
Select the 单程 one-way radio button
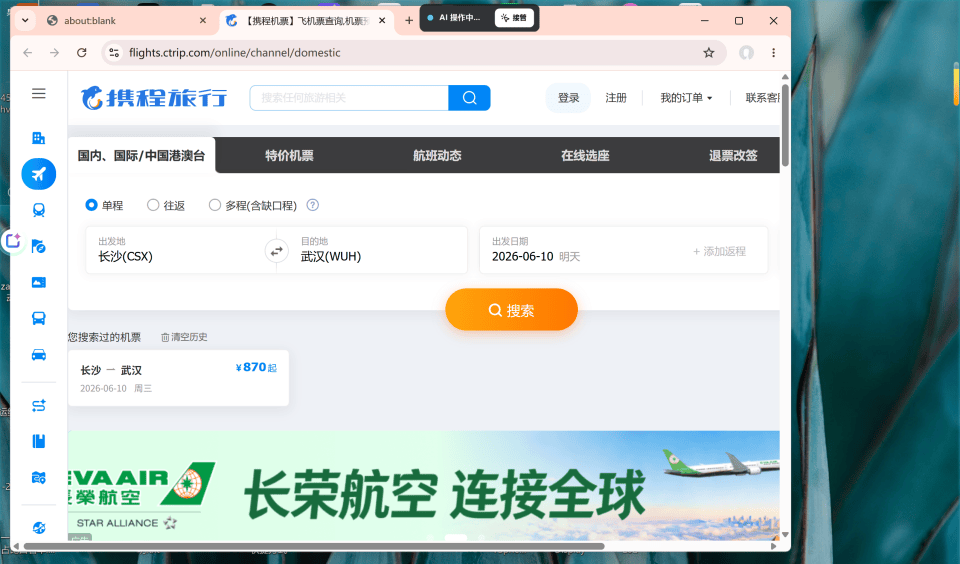(91, 205)
